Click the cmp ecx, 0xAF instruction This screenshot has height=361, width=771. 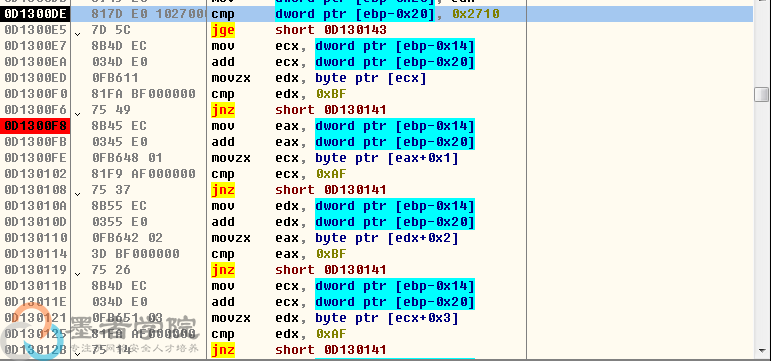pos(279,174)
